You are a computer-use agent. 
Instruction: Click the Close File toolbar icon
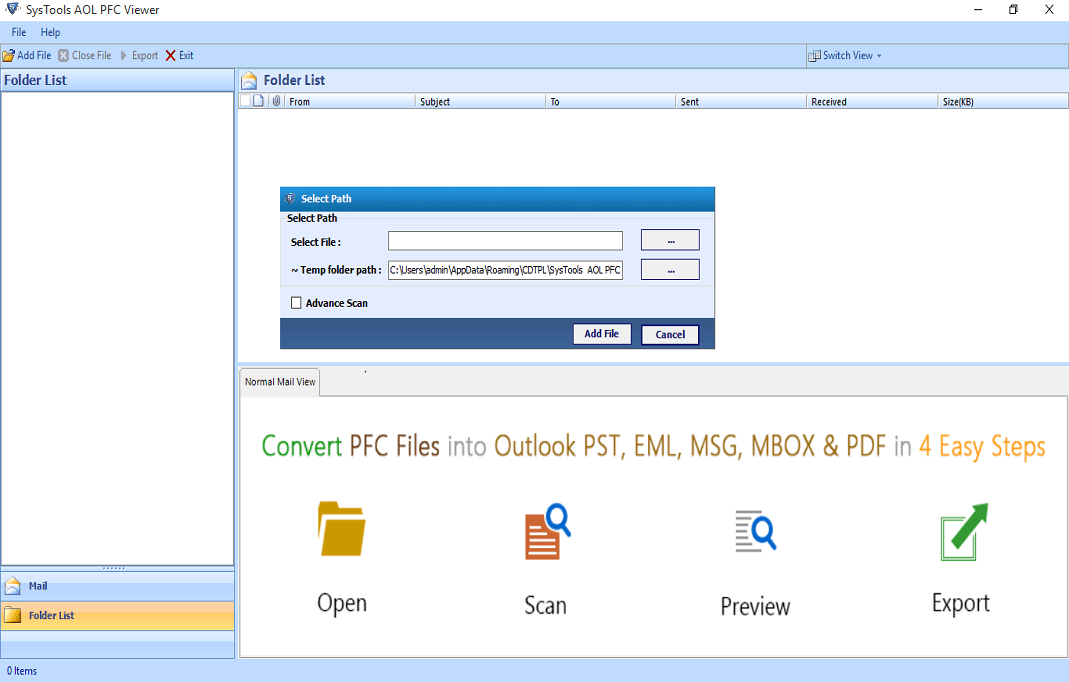(x=63, y=55)
